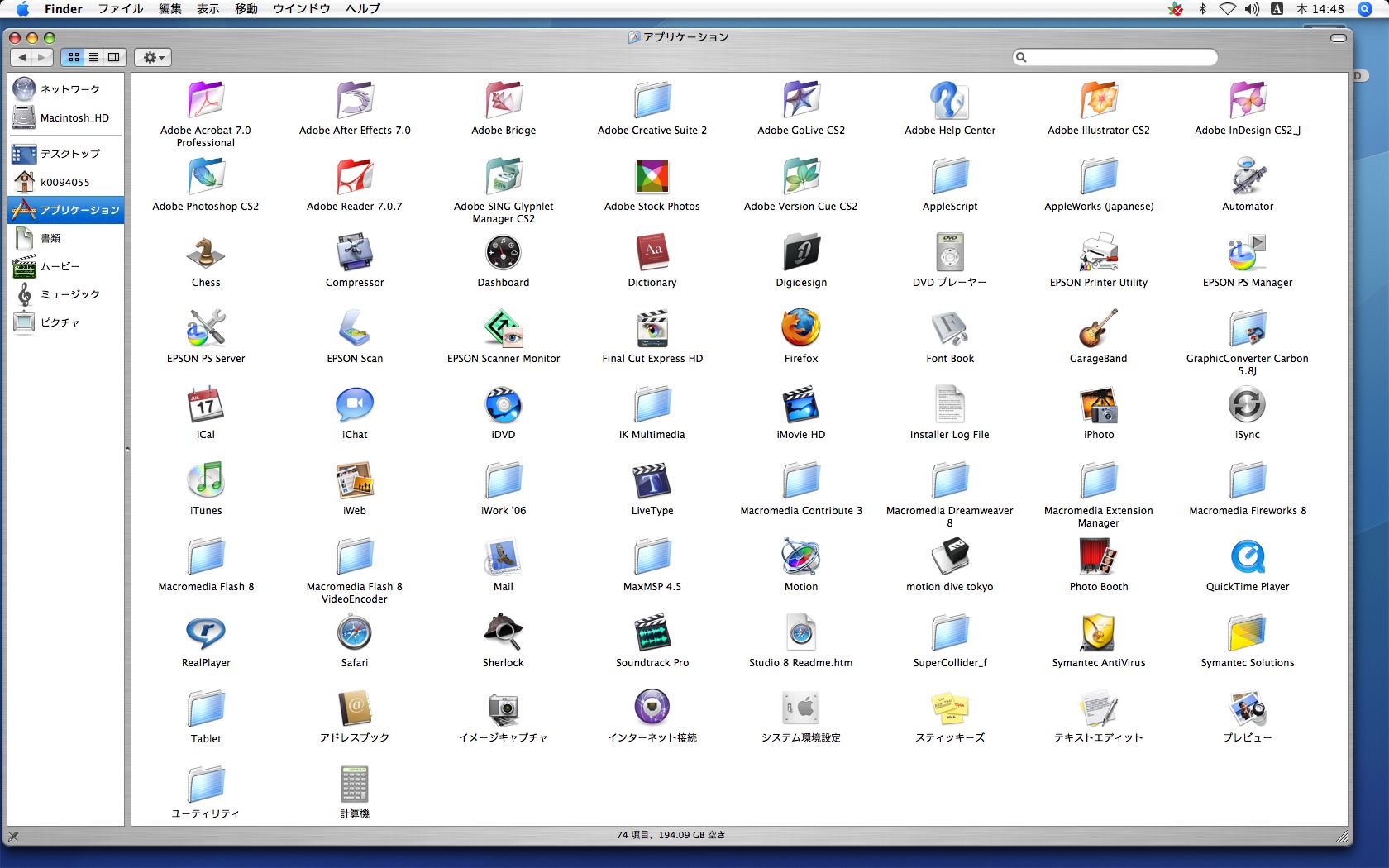
Task: Click the Adobe Photoshop CS2 icon
Action: (x=206, y=177)
